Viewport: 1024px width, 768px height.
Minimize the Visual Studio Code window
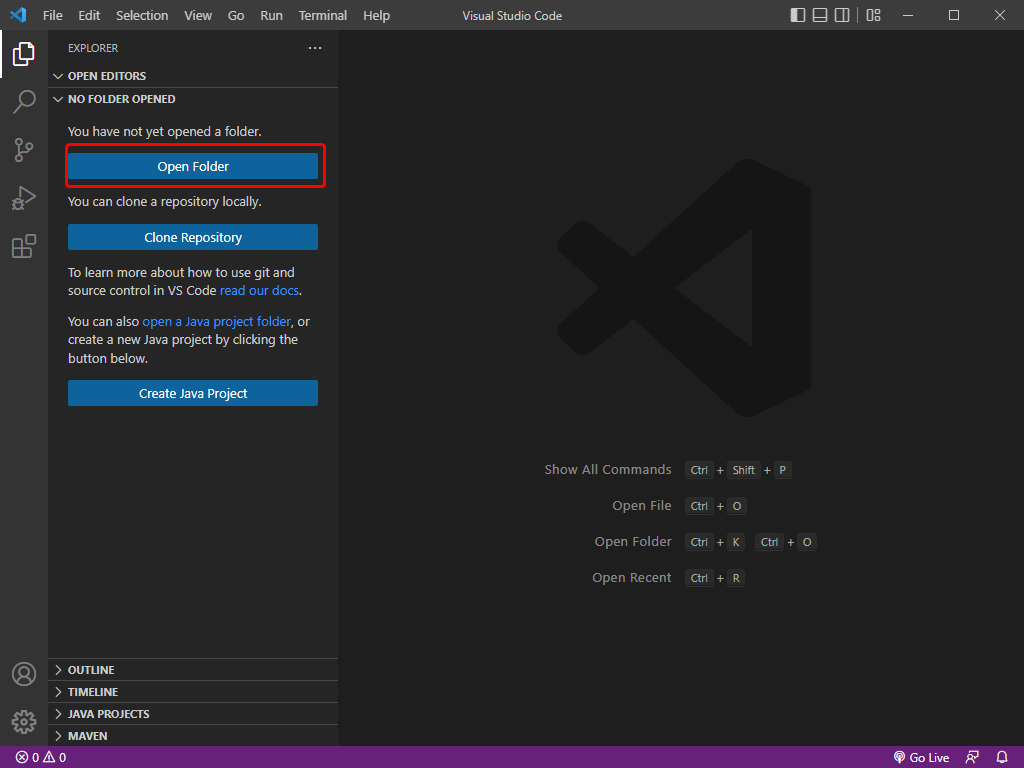pos(908,15)
